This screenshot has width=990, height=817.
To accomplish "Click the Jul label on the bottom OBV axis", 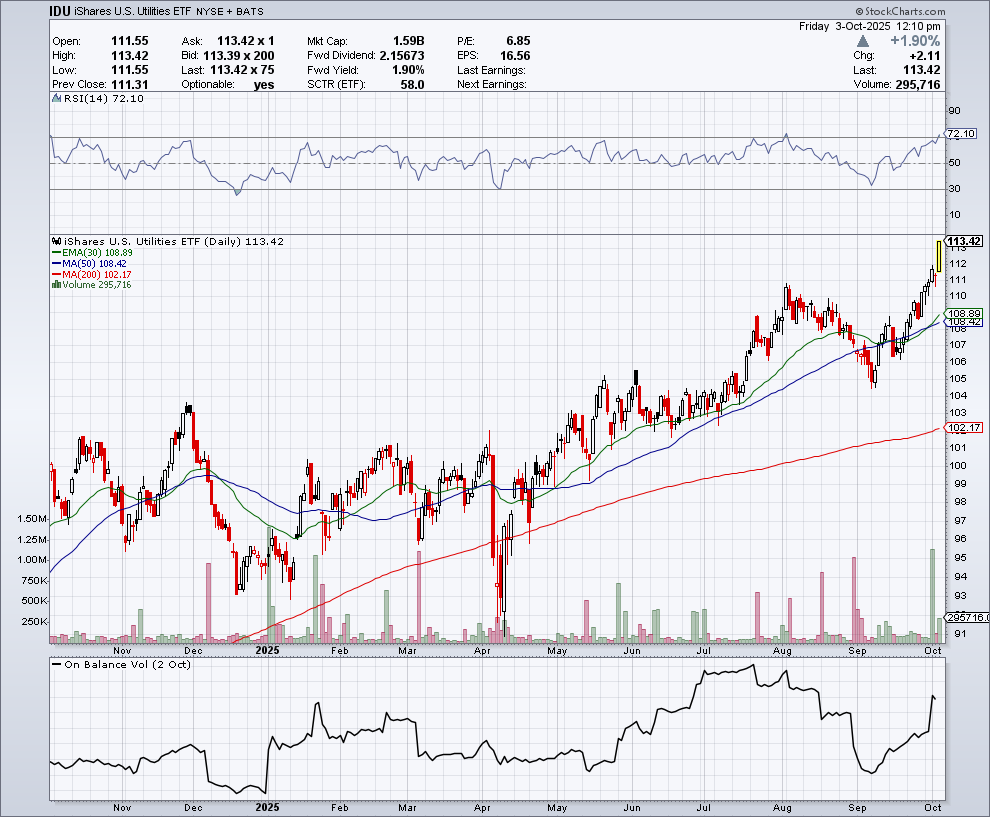I will (704, 806).
